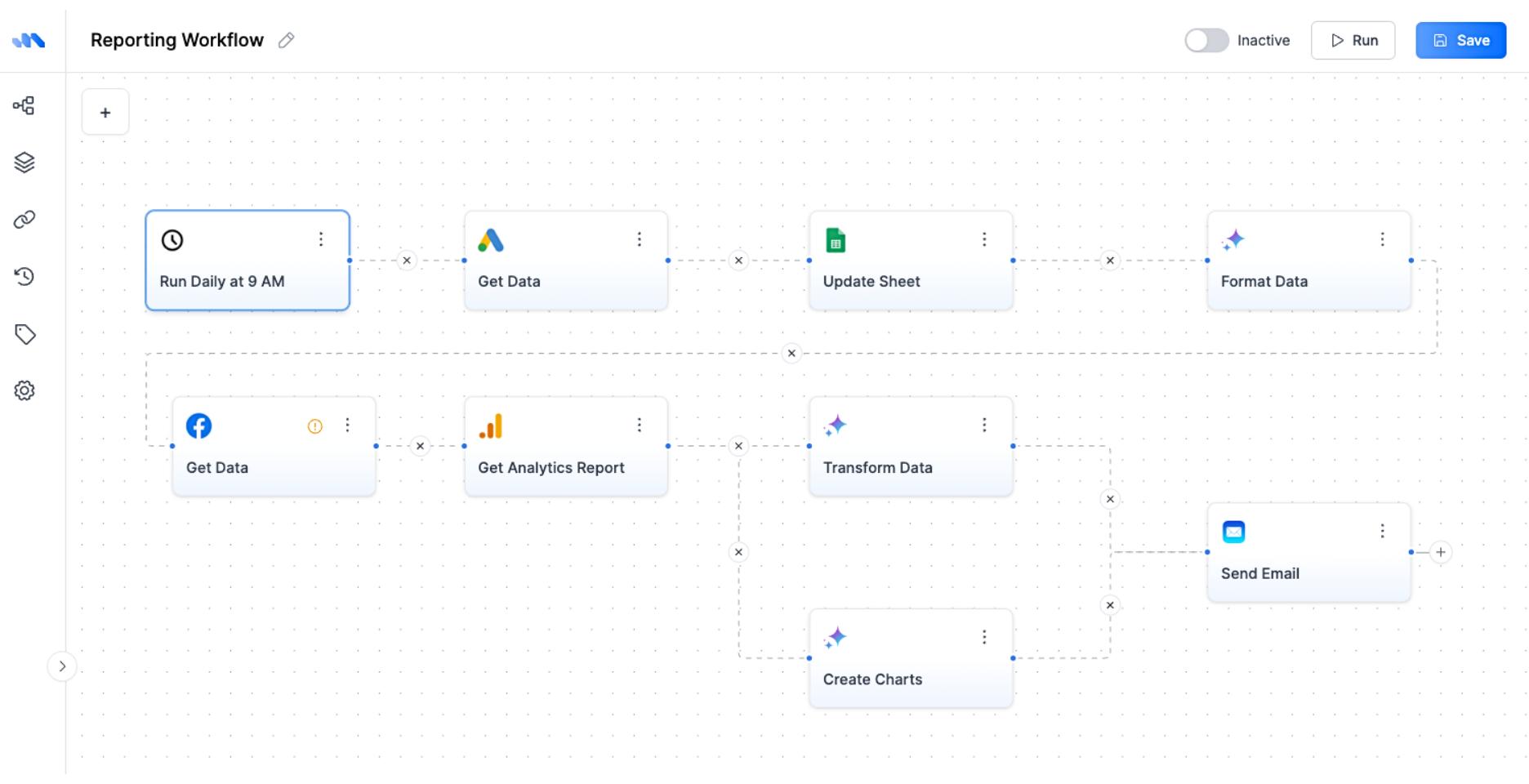Open the run history sidebar icon
Screen dimensions: 1529x784
pyautogui.click(x=25, y=277)
